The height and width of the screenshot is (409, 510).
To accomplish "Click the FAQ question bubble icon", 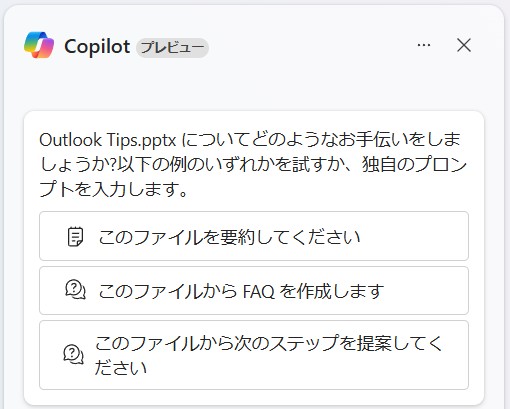I will coord(75,289).
